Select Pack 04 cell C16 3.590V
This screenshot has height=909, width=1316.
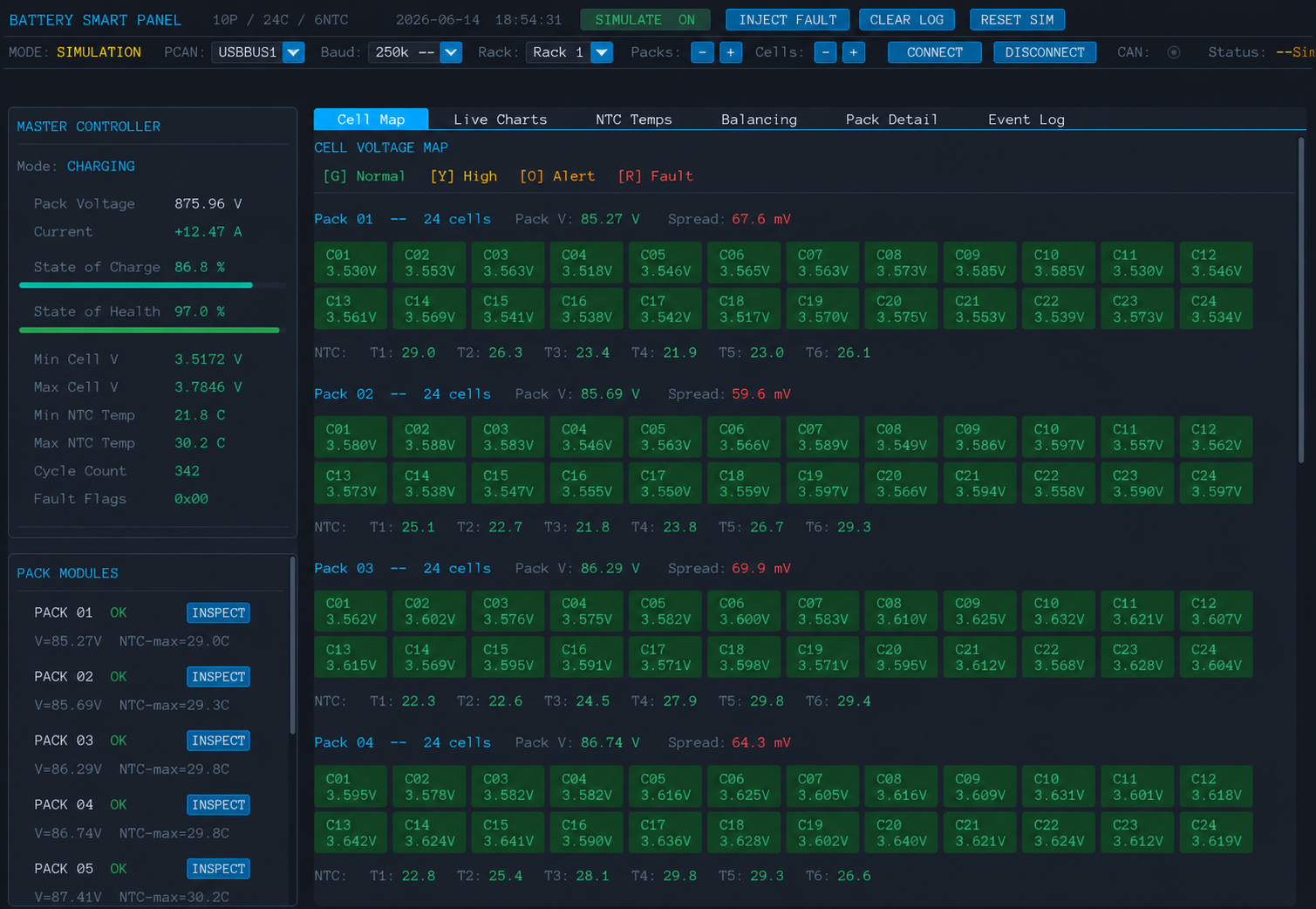tap(586, 832)
